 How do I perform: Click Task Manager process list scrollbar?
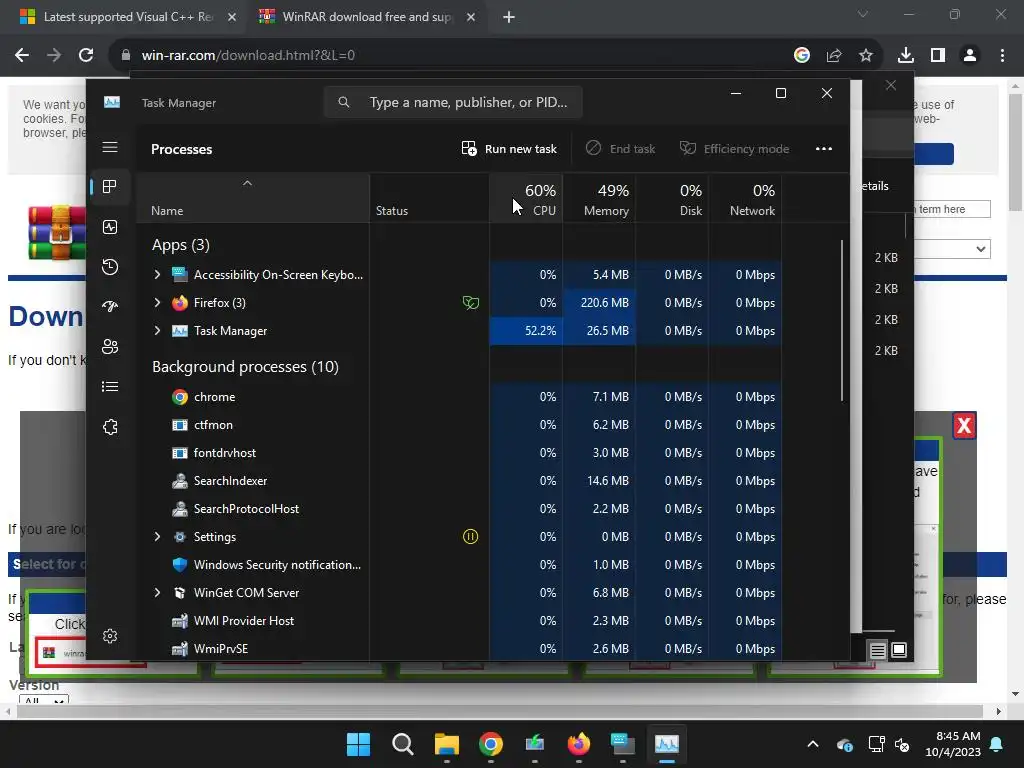click(x=842, y=320)
